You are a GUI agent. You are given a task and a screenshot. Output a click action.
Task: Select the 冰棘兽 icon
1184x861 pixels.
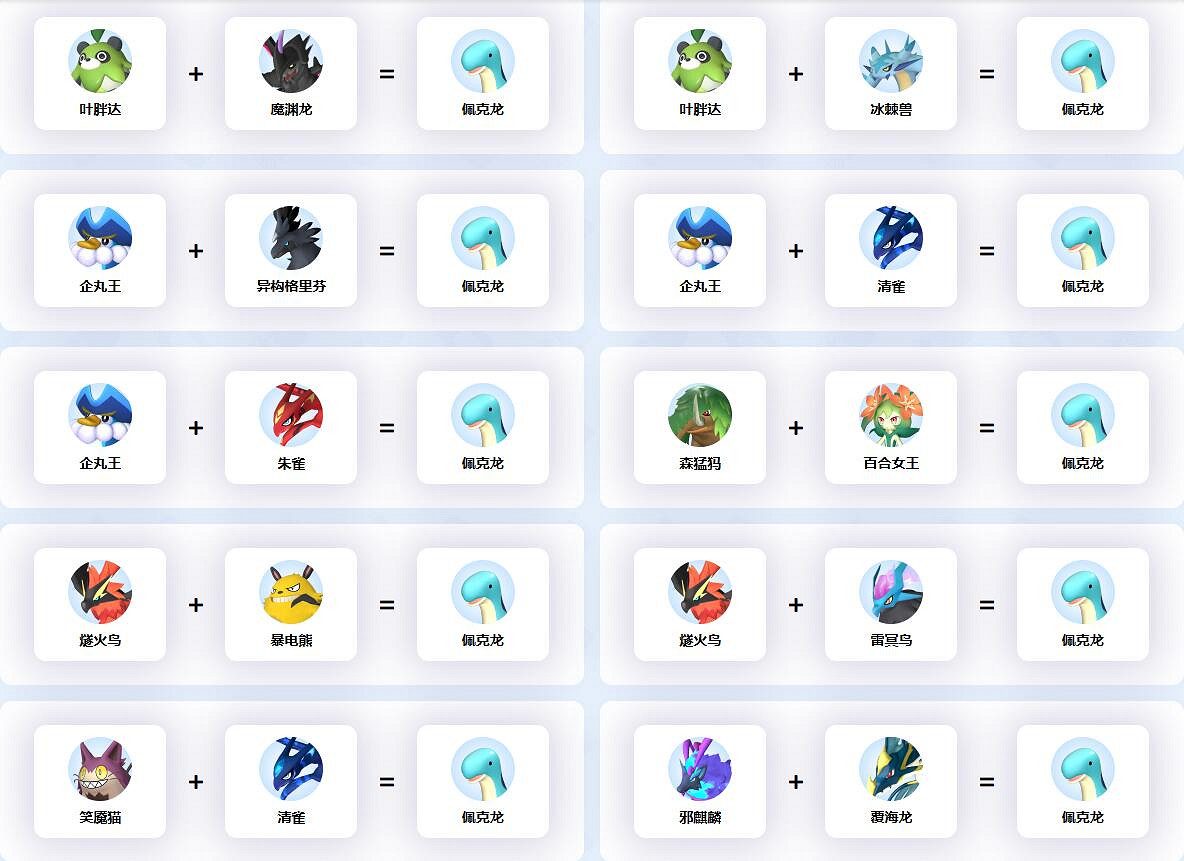[891, 62]
